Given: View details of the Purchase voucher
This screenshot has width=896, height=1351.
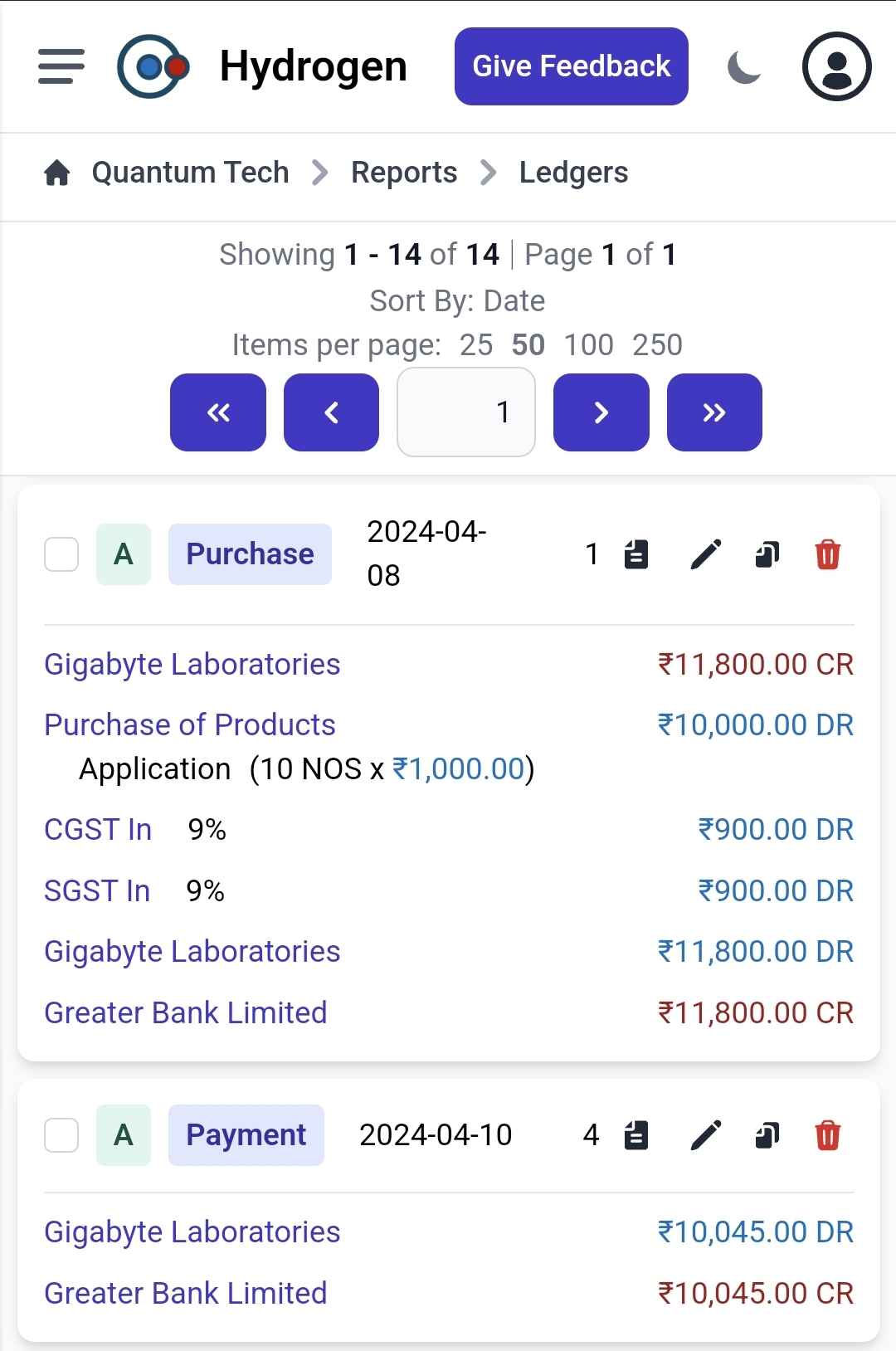Looking at the screenshot, I should coord(636,554).
